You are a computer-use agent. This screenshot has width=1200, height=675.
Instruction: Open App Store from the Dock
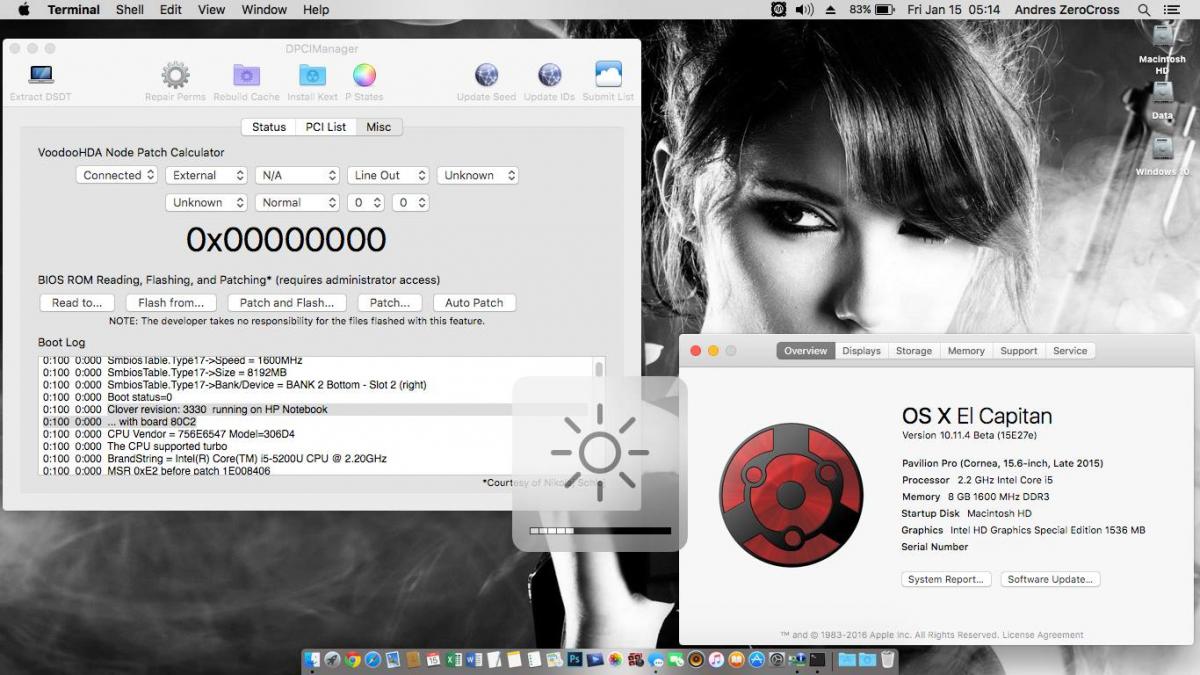(x=756, y=660)
